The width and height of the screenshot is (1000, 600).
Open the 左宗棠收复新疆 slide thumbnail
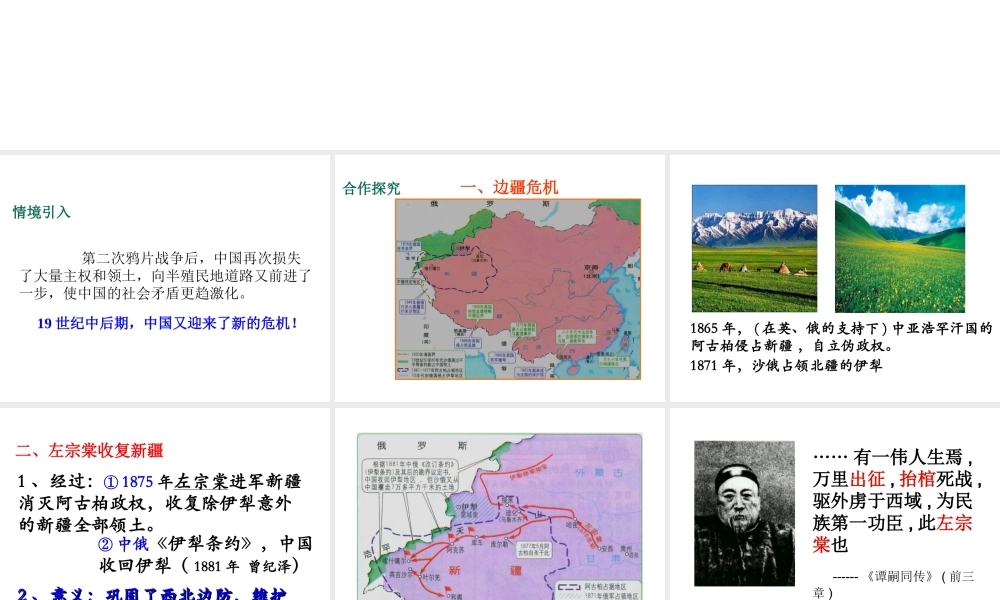pyautogui.click(x=165, y=504)
